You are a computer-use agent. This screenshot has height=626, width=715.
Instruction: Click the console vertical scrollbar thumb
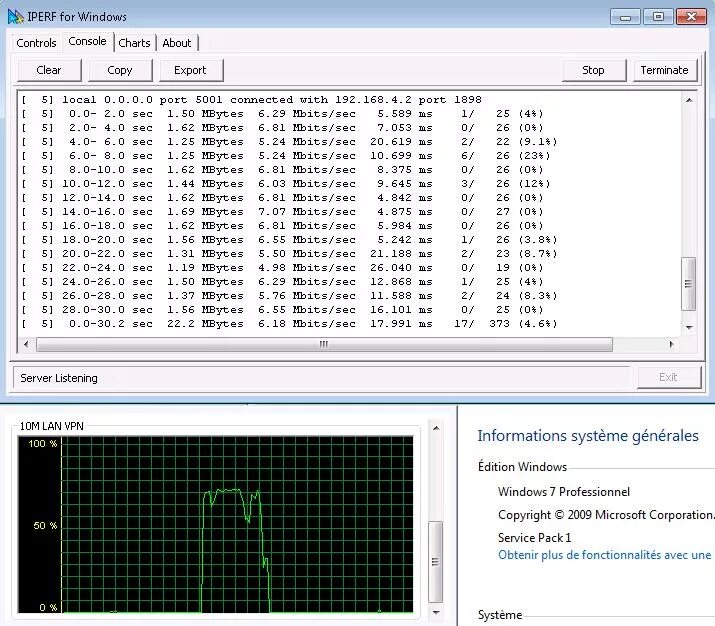(689, 284)
